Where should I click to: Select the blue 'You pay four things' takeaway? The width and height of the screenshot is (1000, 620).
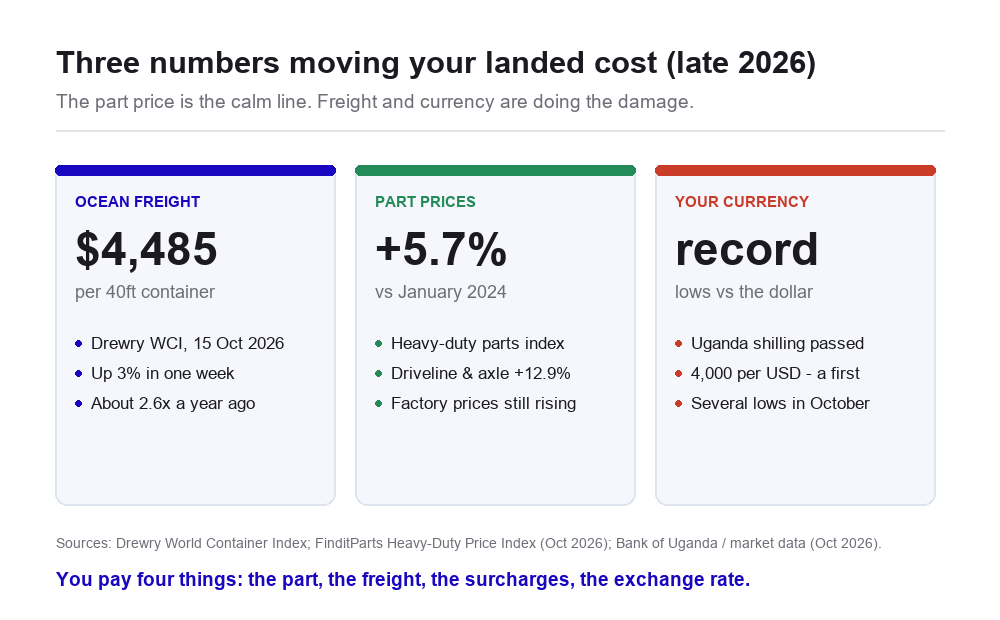(402, 579)
